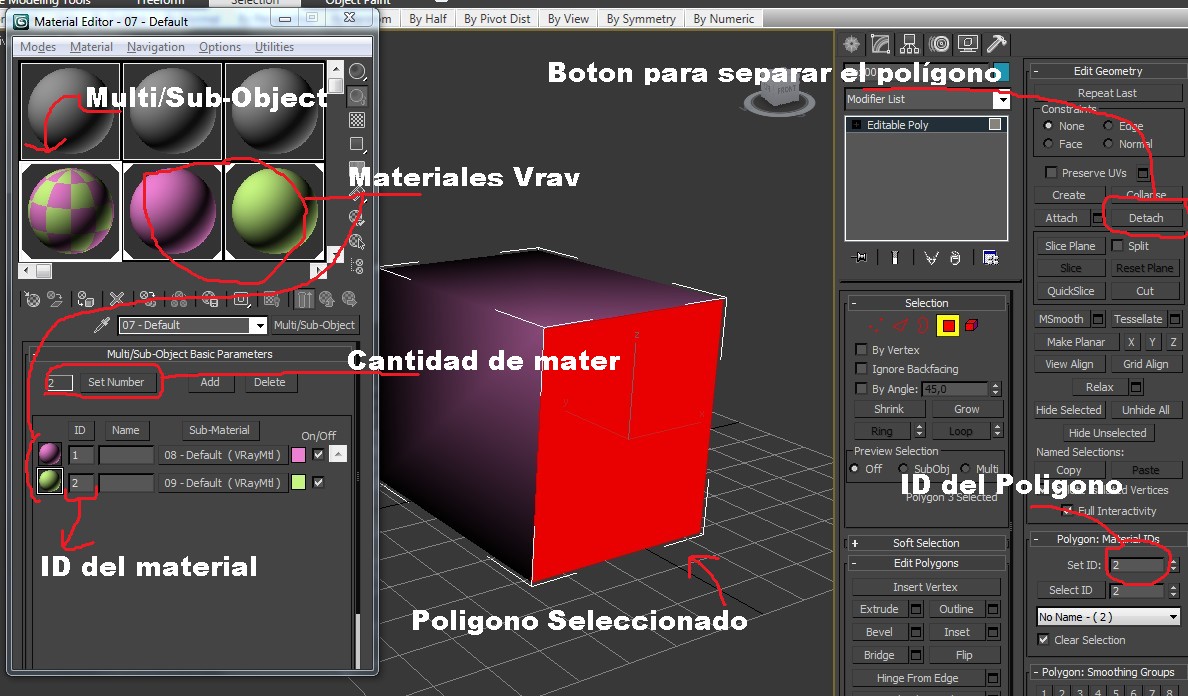Open No Name - ( 2 ) dropdown
Screen dimensions: 1188x696
[1108, 616]
